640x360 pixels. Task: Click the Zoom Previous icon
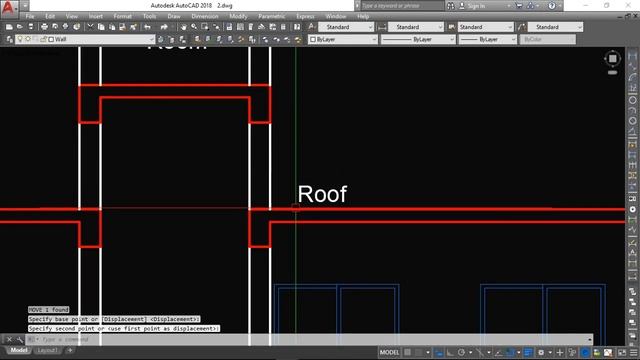pos(216,27)
